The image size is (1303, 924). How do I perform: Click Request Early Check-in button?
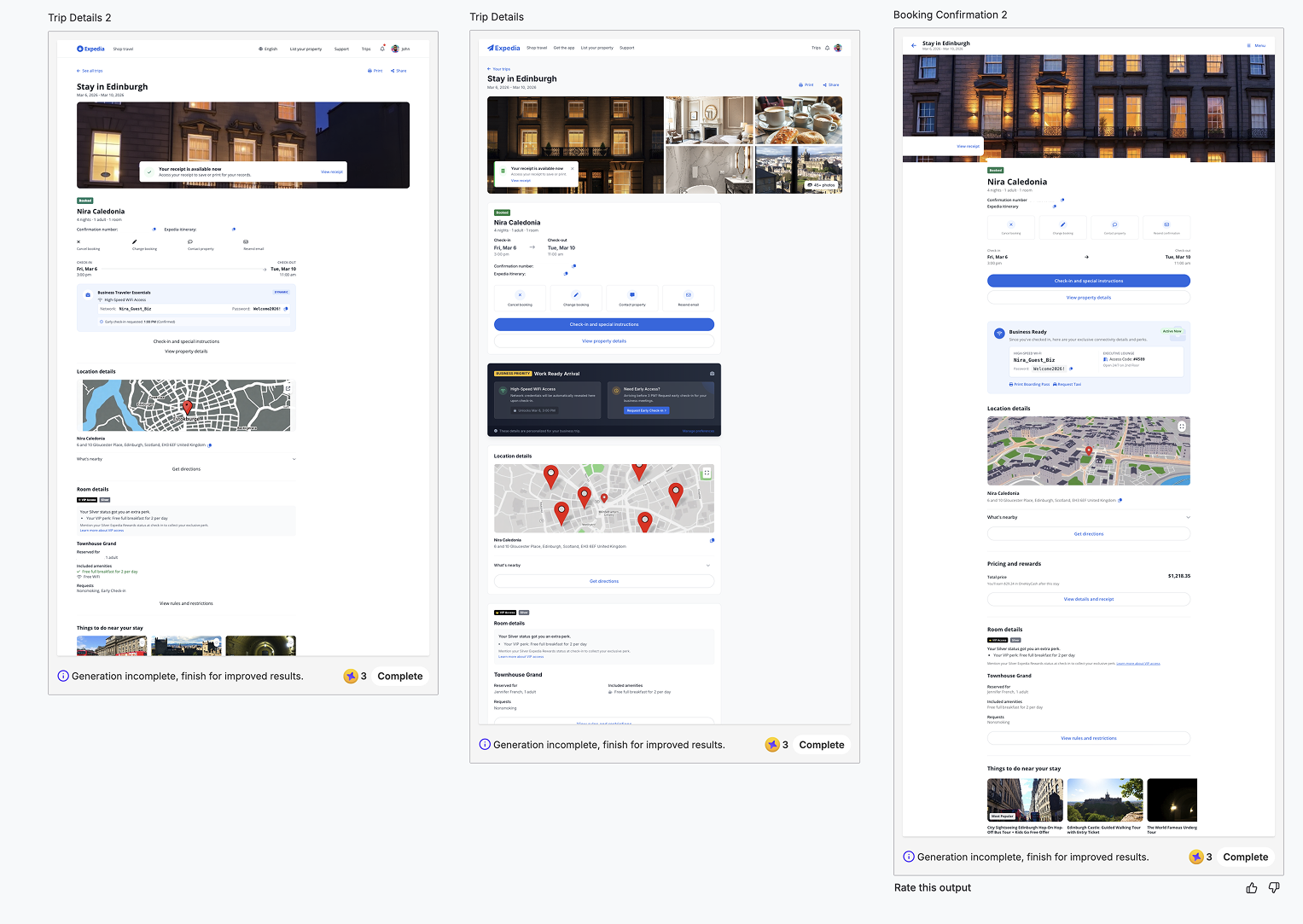click(646, 410)
